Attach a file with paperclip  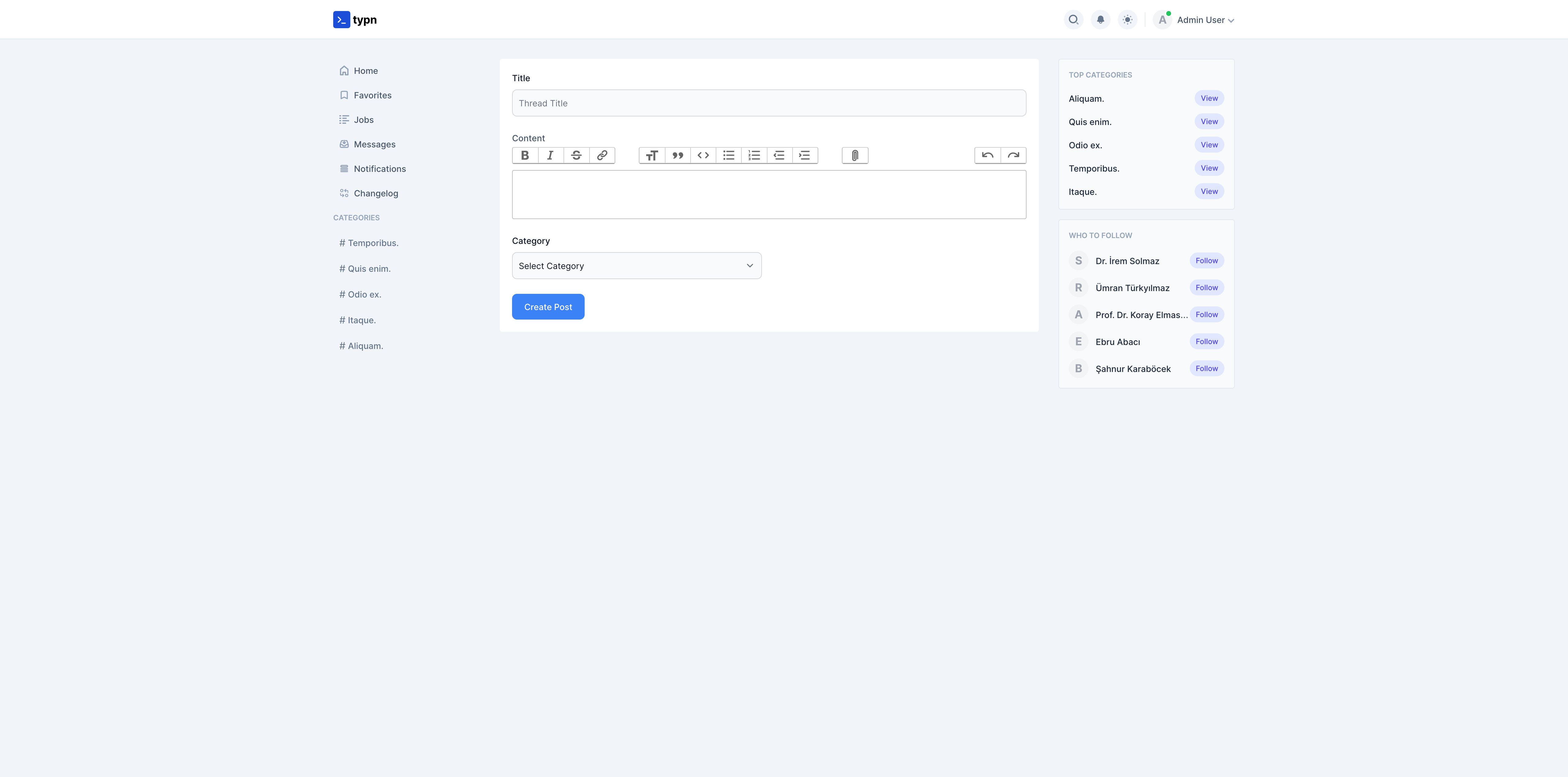(855, 155)
